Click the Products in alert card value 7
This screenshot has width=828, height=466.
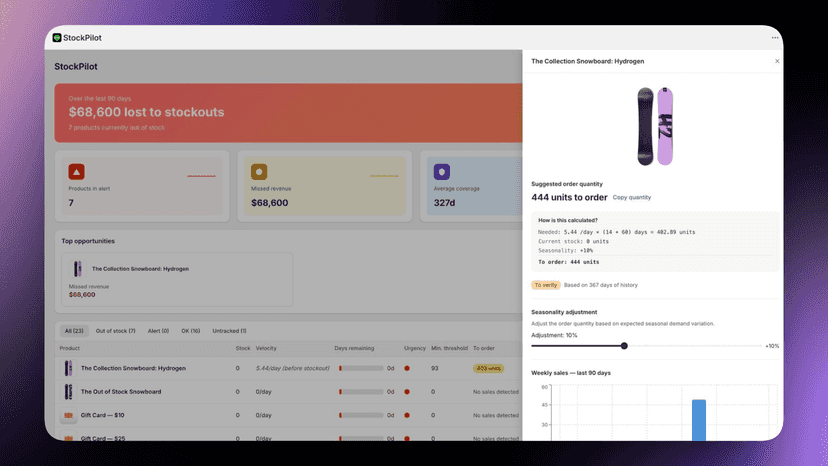[x=71, y=203]
